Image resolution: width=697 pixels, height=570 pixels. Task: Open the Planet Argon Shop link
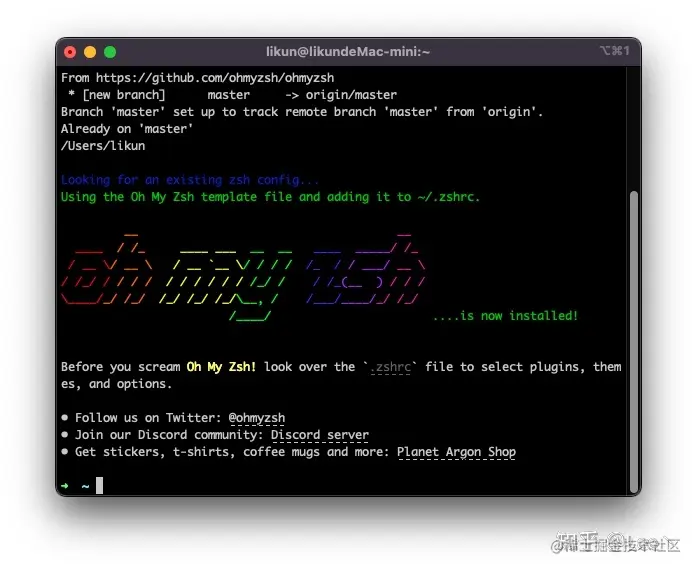coord(456,452)
